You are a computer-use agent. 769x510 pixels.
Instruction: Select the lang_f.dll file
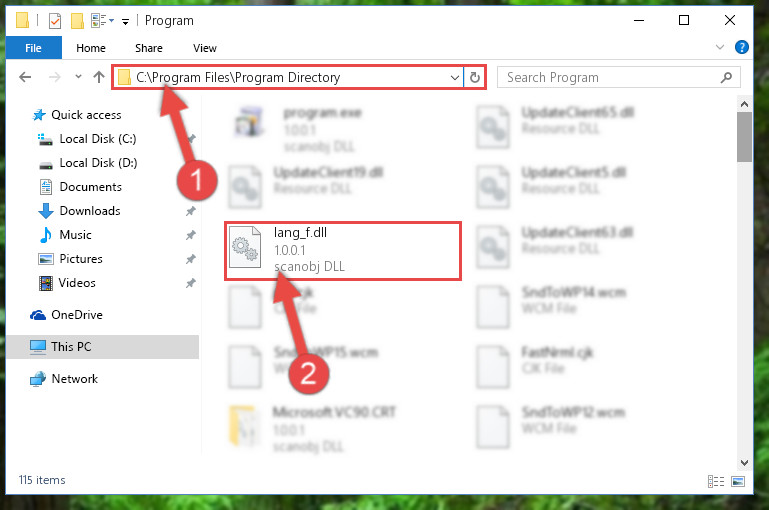click(x=343, y=251)
